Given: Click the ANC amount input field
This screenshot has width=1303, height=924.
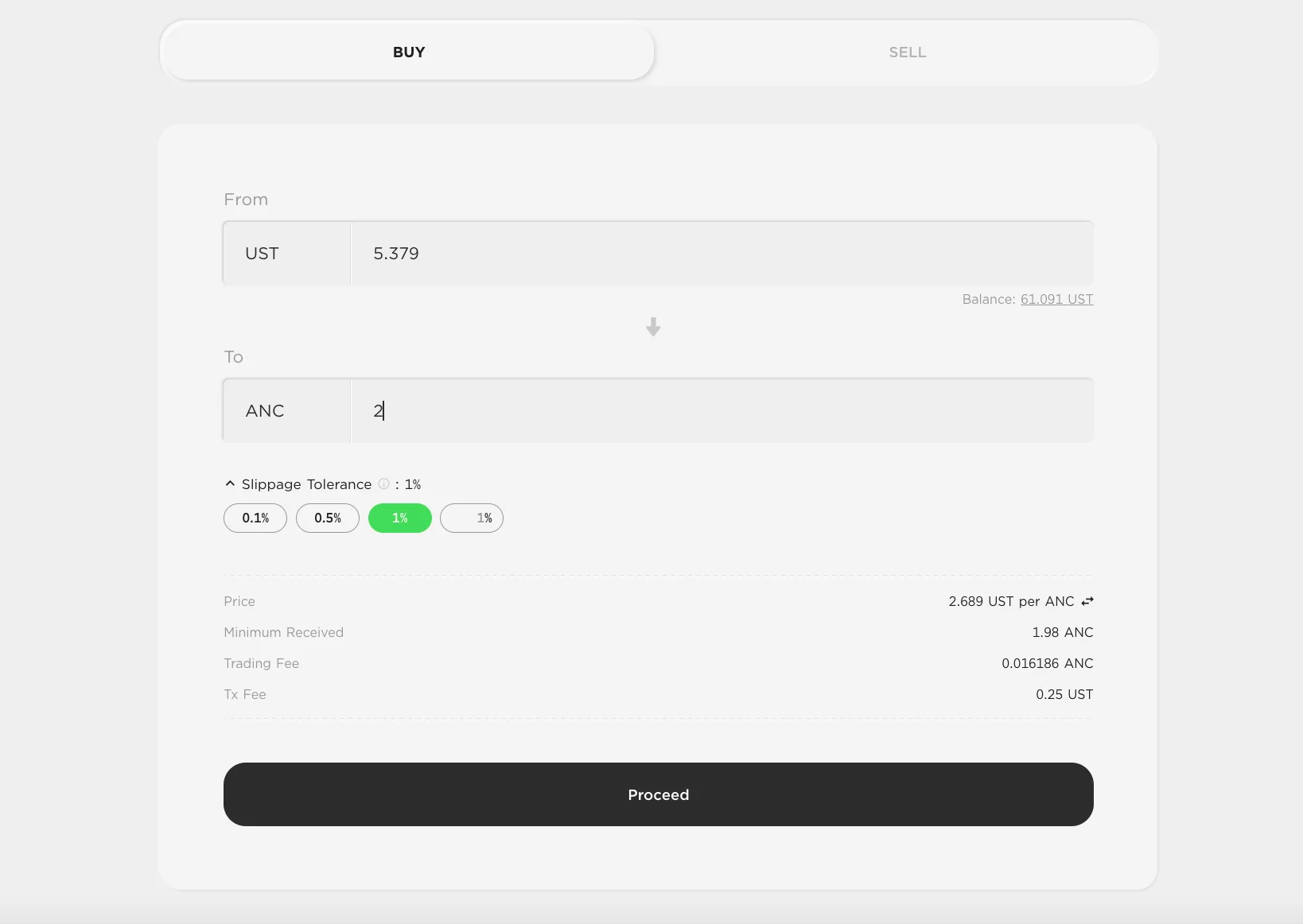Looking at the screenshot, I should tap(722, 411).
